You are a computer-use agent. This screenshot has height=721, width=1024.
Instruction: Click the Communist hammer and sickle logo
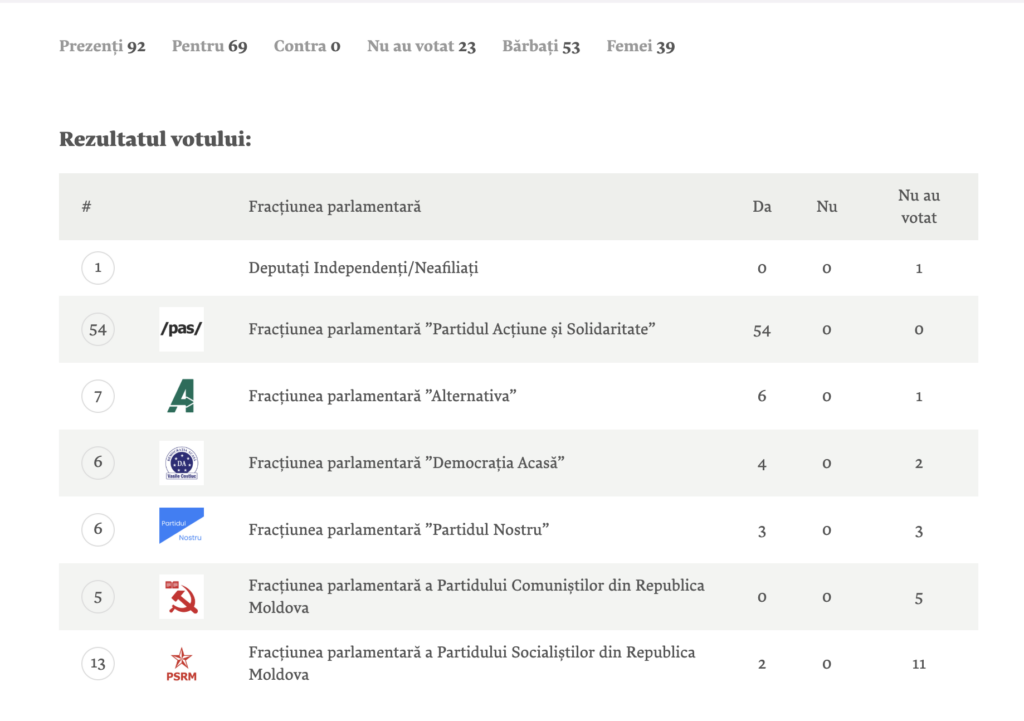coord(181,597)
